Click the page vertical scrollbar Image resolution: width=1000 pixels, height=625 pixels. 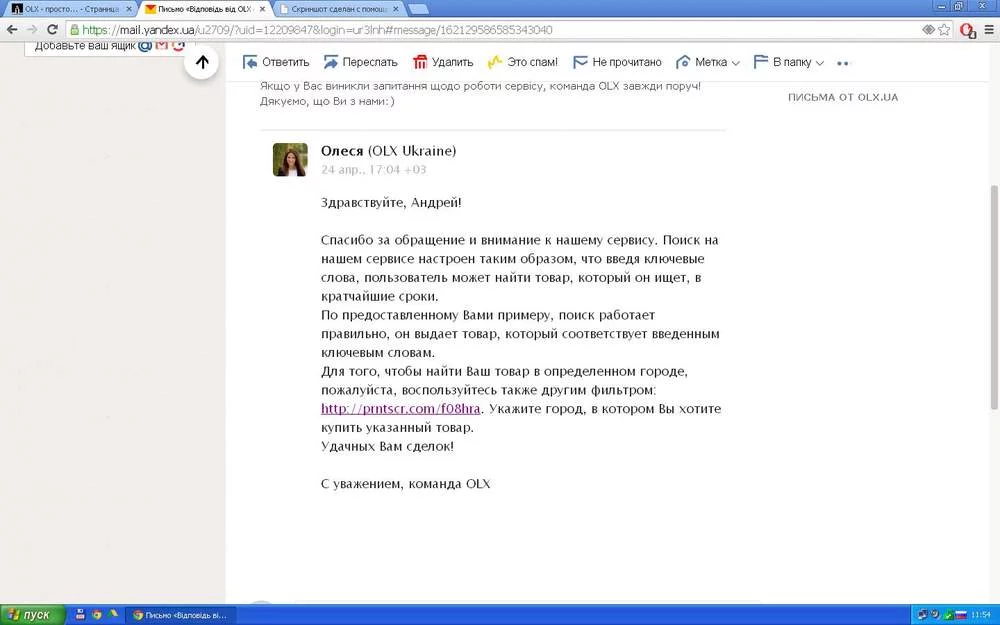coord(993,300)
